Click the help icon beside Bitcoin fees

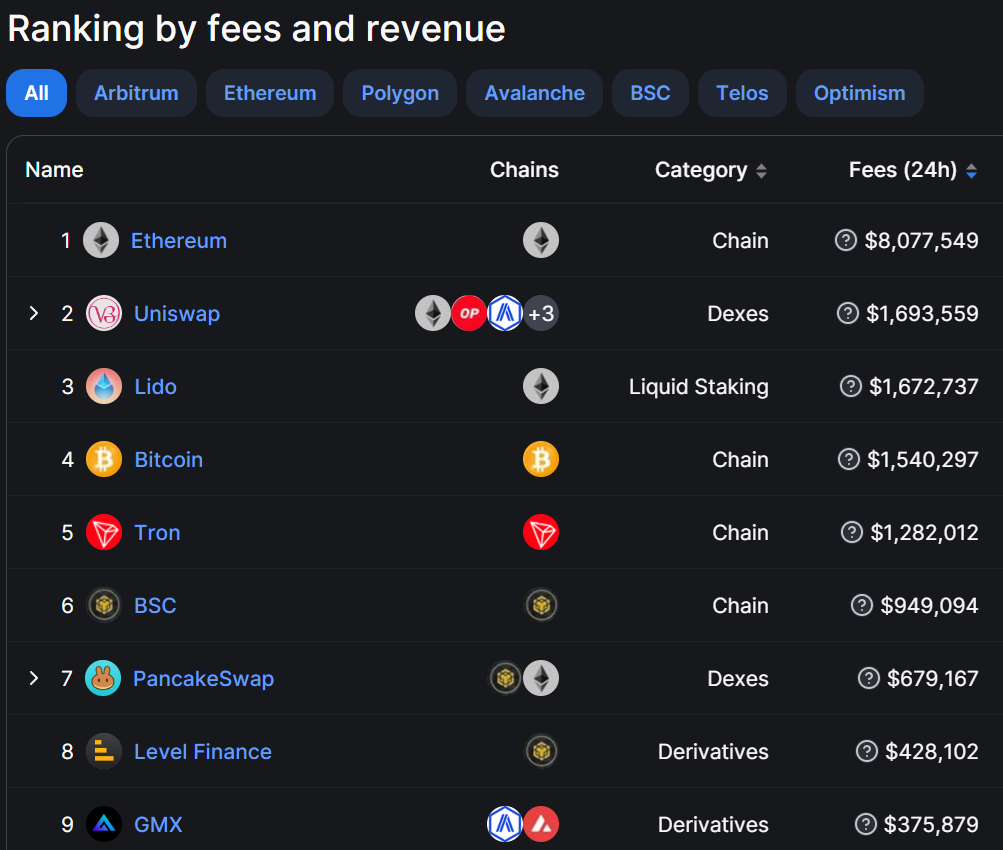coord(848,459)
